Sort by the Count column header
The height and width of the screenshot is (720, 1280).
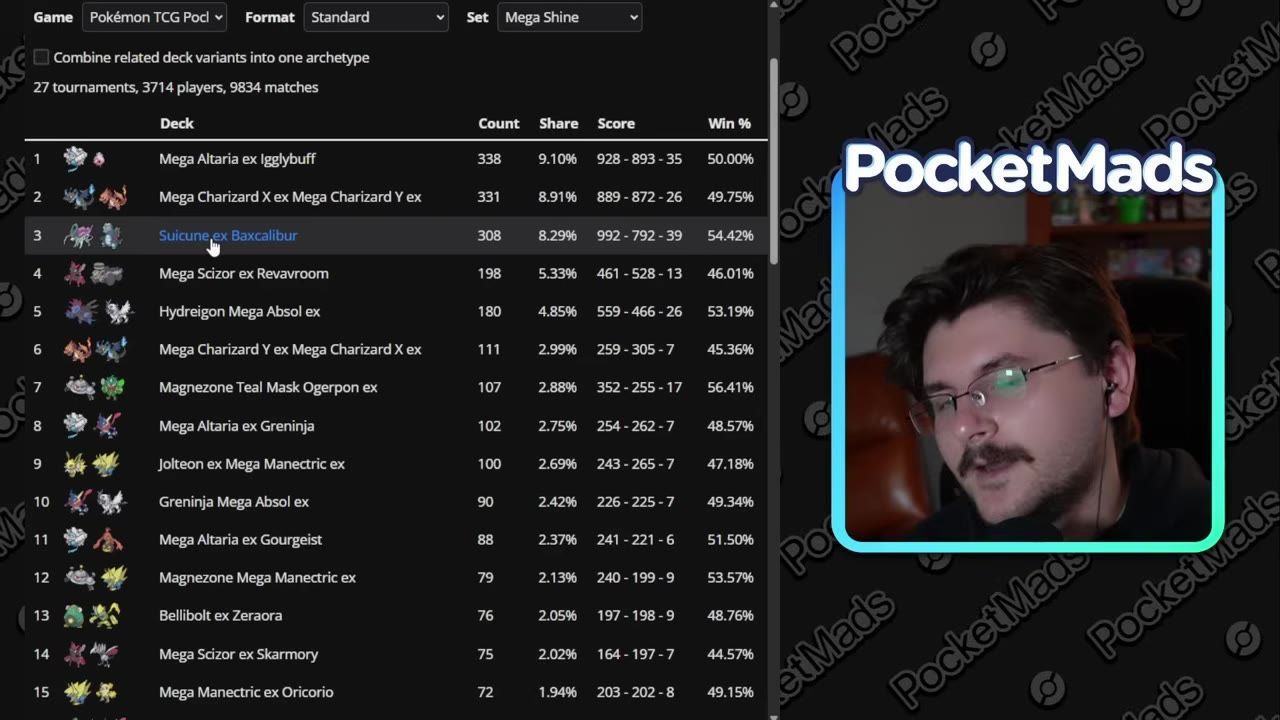498,123
